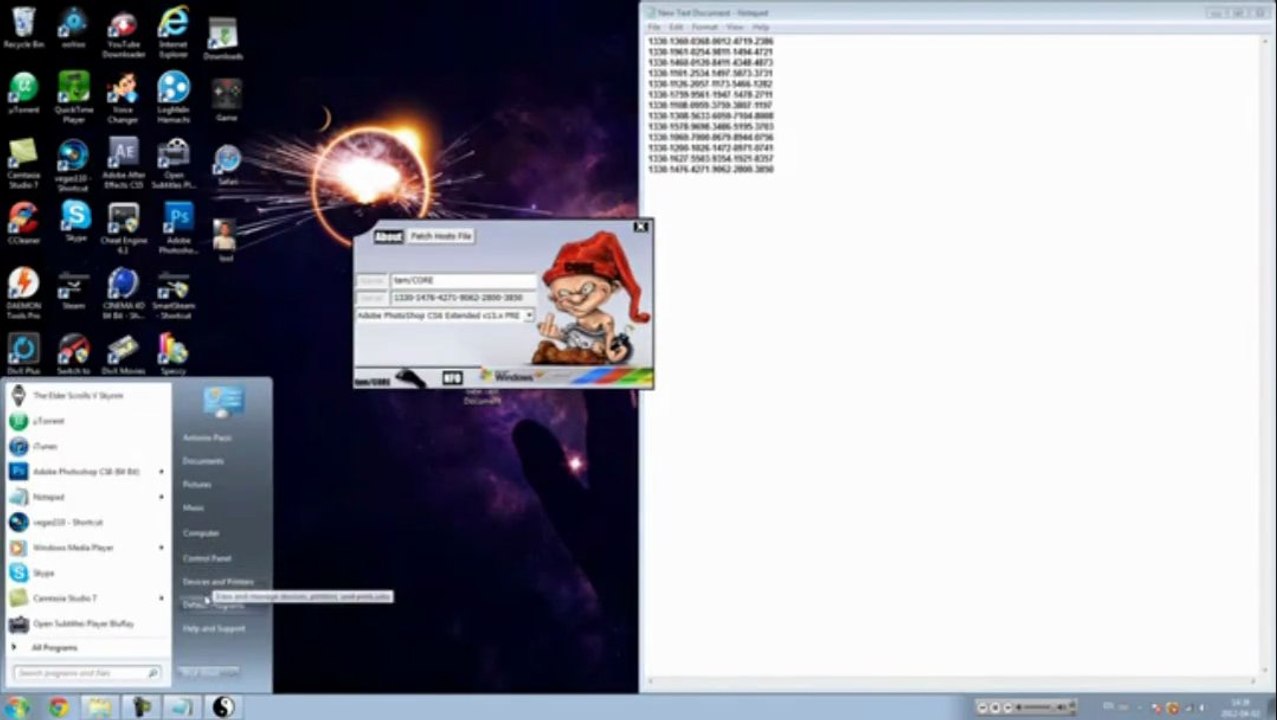Select the QuickTime Player desktop icon
Image resolution: width=1277 pixels, height=720 pixels.
[x=74, y=97]
